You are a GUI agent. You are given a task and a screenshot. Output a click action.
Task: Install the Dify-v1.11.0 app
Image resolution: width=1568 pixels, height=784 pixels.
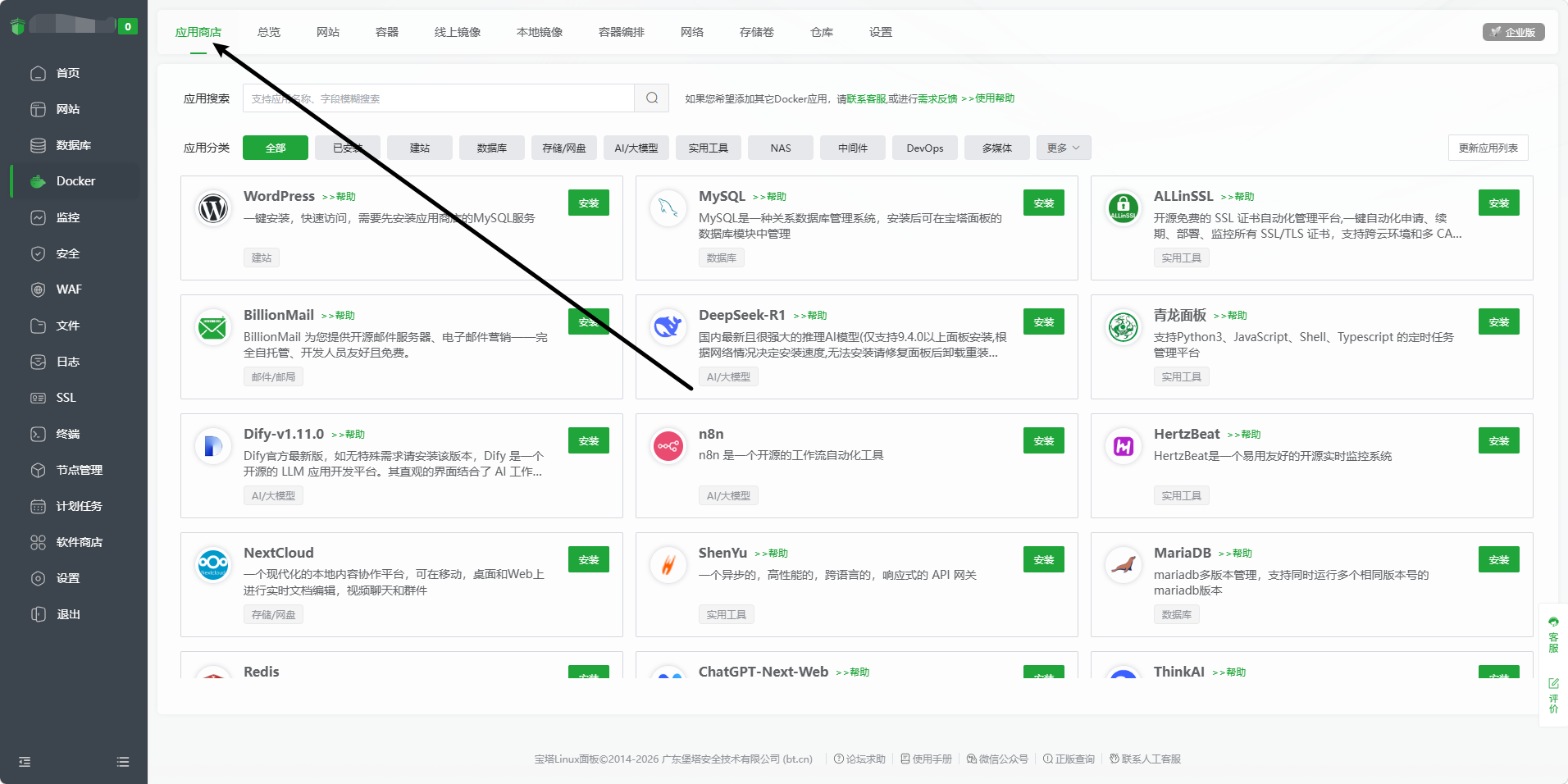click(589, 440)
